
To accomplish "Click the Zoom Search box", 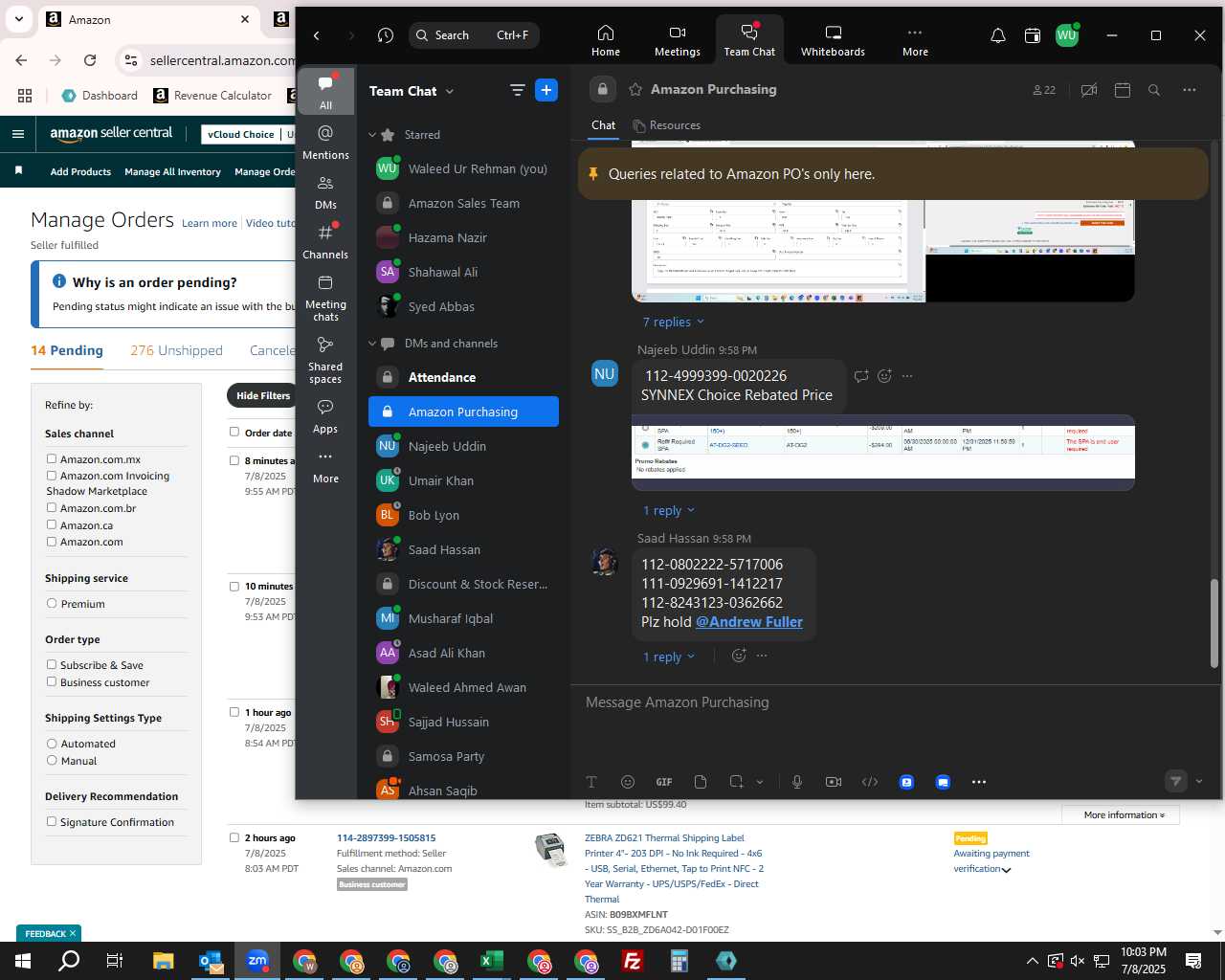I will (474, 35).
